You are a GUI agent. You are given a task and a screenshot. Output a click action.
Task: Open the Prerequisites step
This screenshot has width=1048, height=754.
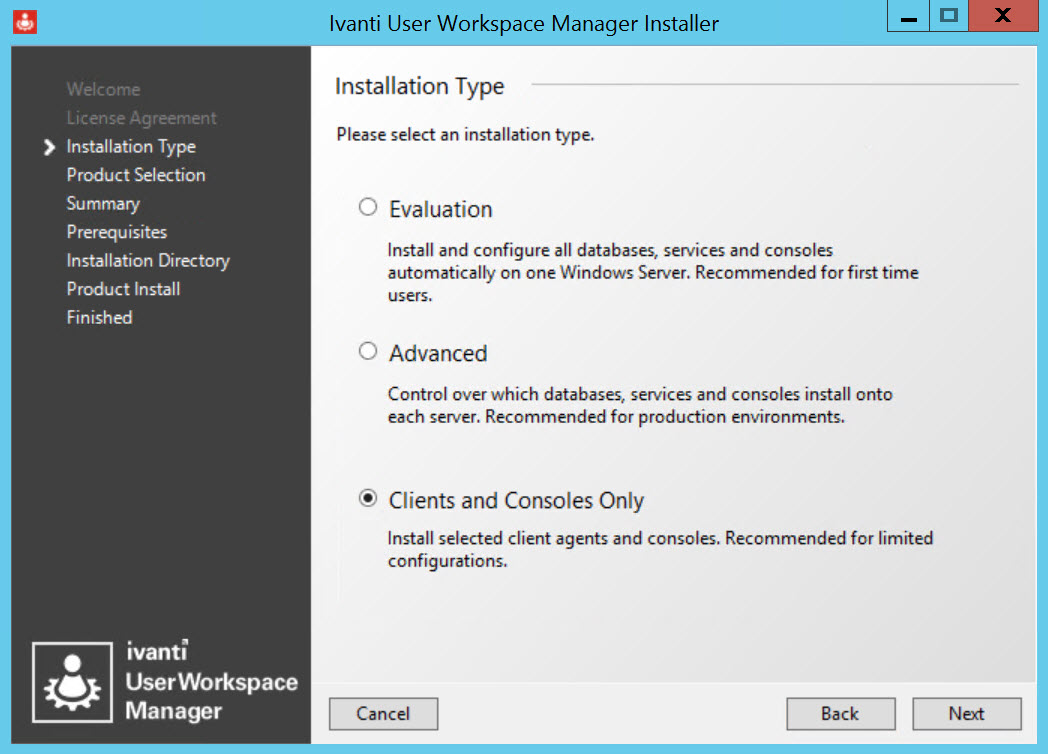click(x=115, y=231)
